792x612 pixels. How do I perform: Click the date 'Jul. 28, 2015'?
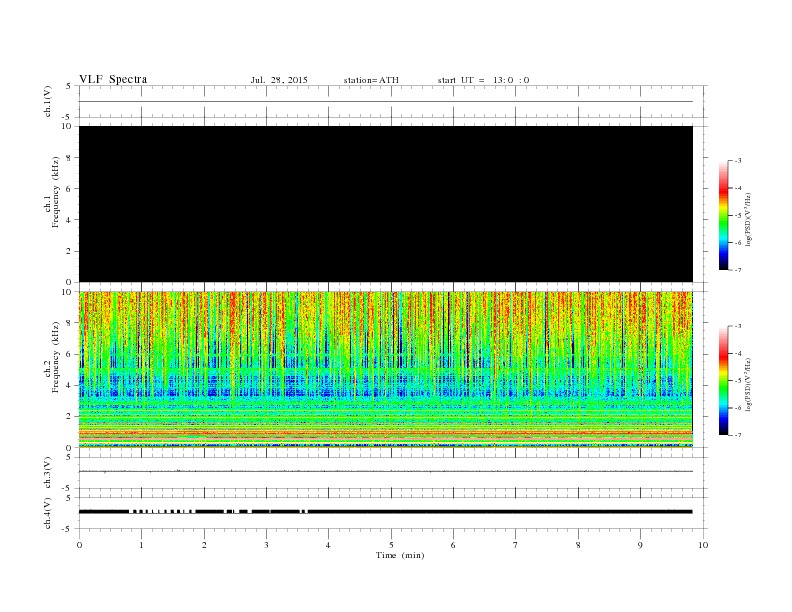[279, 80]
